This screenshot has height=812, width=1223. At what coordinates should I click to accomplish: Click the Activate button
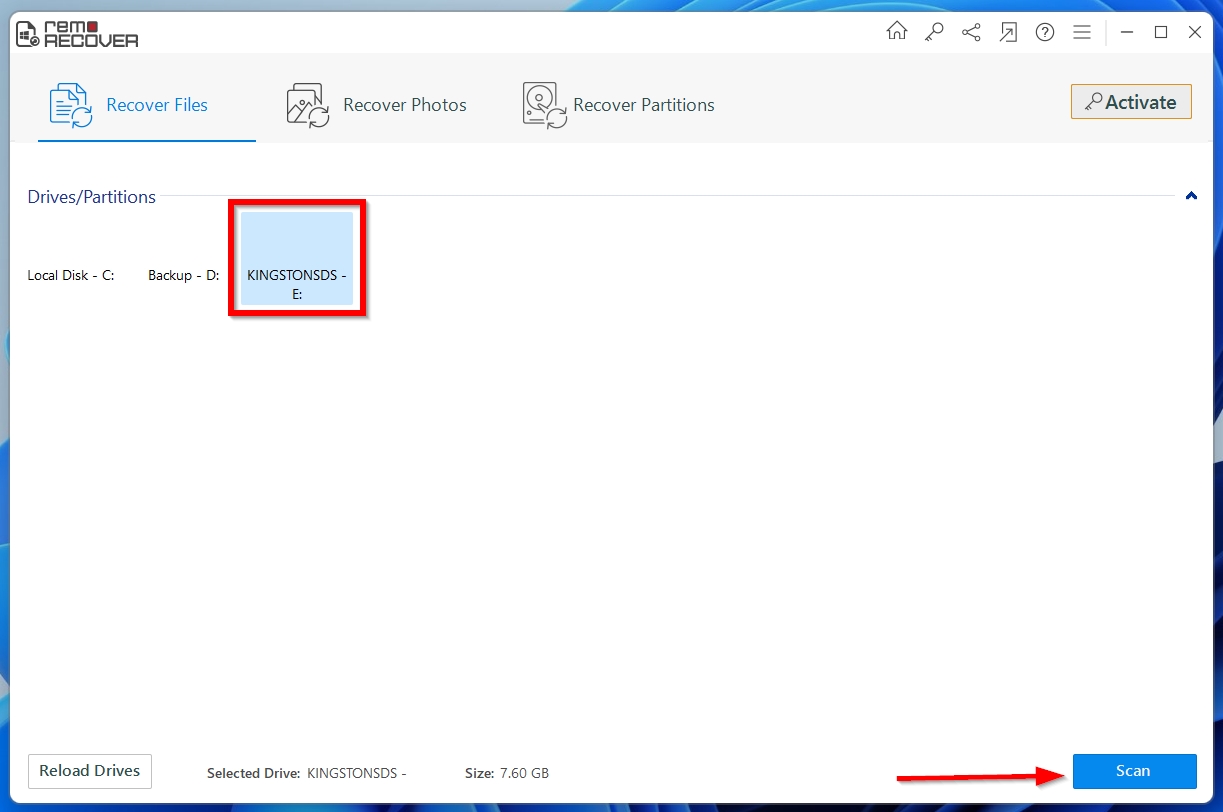pyautogui.click(x=1131, y=102)
